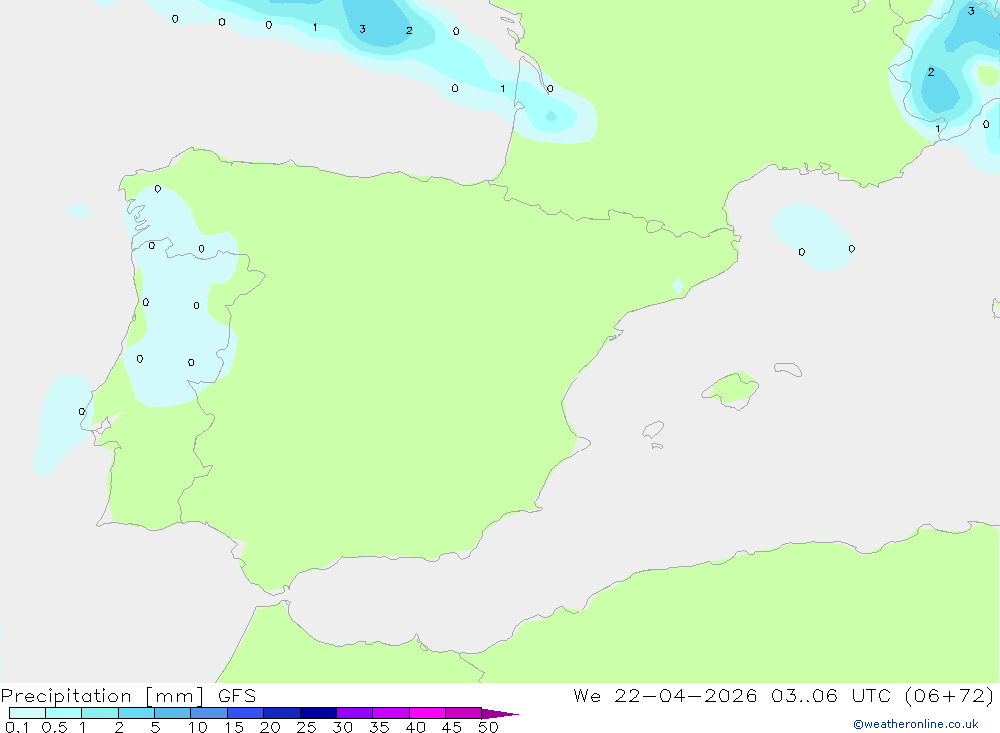Click the "35" legend scale label
1000x733 pixels.
(379, 727)
